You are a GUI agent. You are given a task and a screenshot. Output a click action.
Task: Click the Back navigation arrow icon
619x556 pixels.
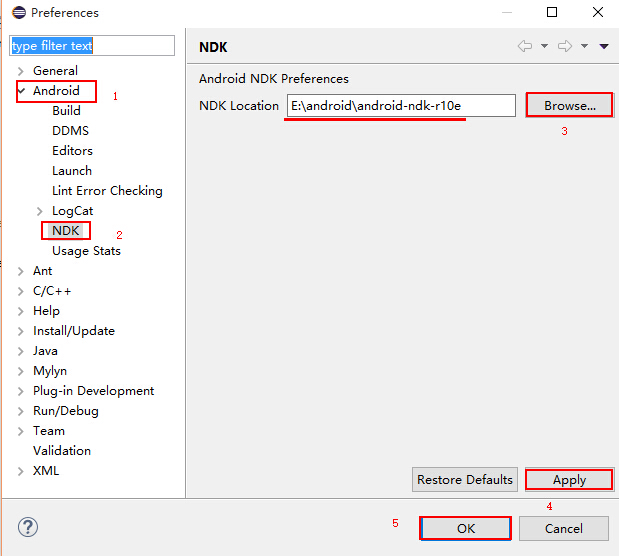[x=525, y=46]
